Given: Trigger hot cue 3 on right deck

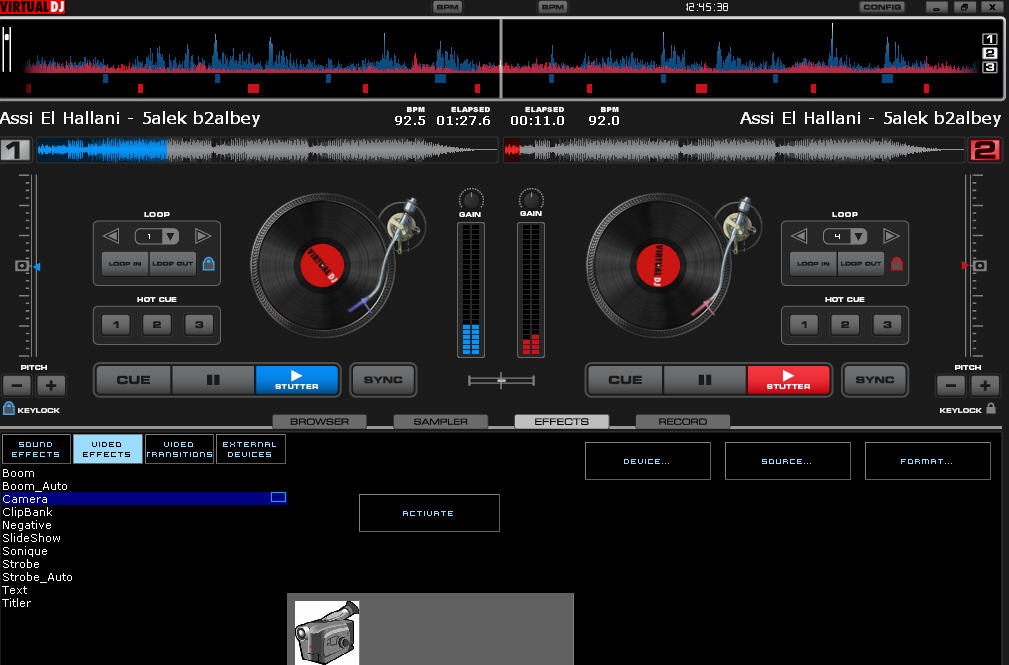Looking at the screenshot, I should [887, 324].
